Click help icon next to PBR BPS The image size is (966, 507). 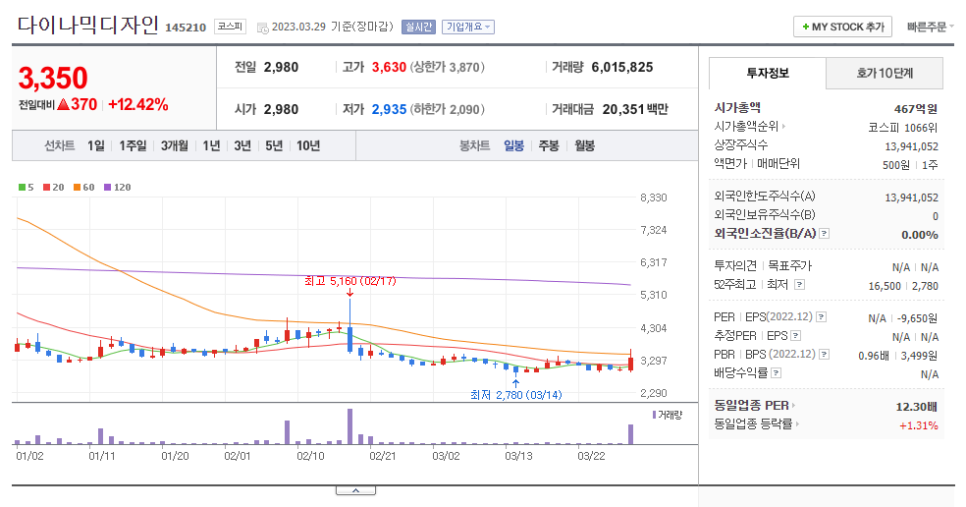pyautogui.click(x=824, y=354)
